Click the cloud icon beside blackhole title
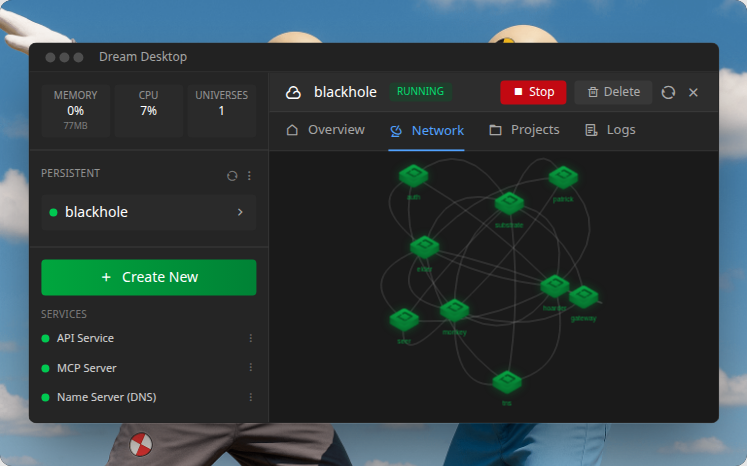Image resolution: width=747 pixels, height=466 pixels. click(293, 92)
